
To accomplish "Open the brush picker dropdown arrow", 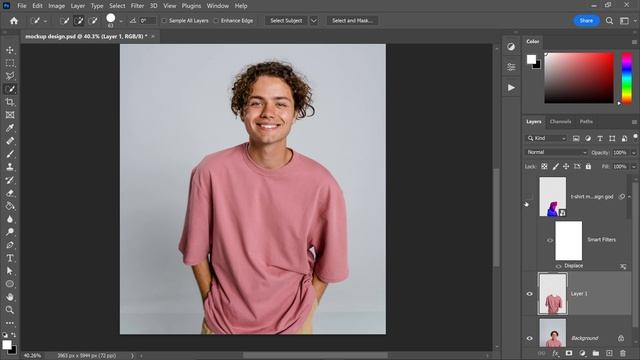I will 121,21.
